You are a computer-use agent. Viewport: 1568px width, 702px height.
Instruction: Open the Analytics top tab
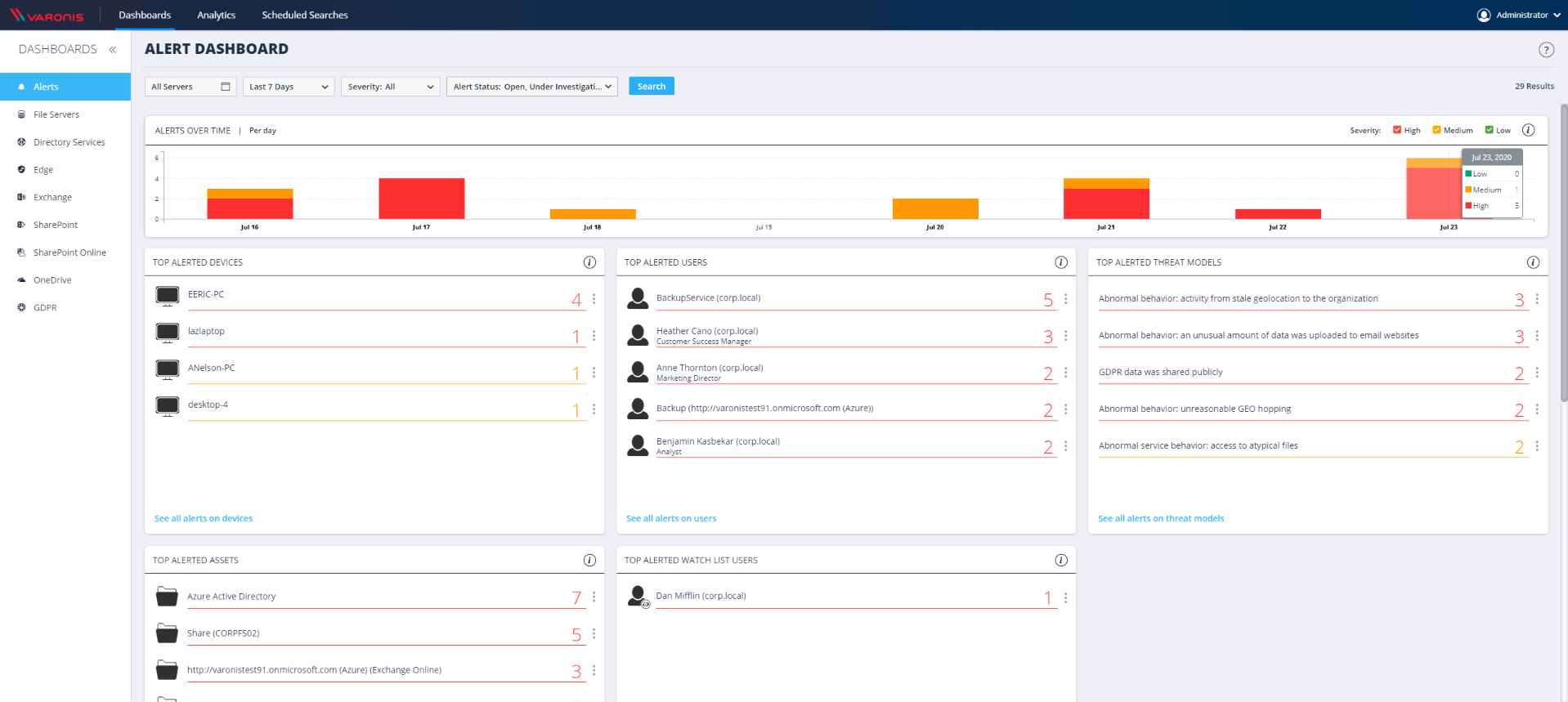[216, 16]
